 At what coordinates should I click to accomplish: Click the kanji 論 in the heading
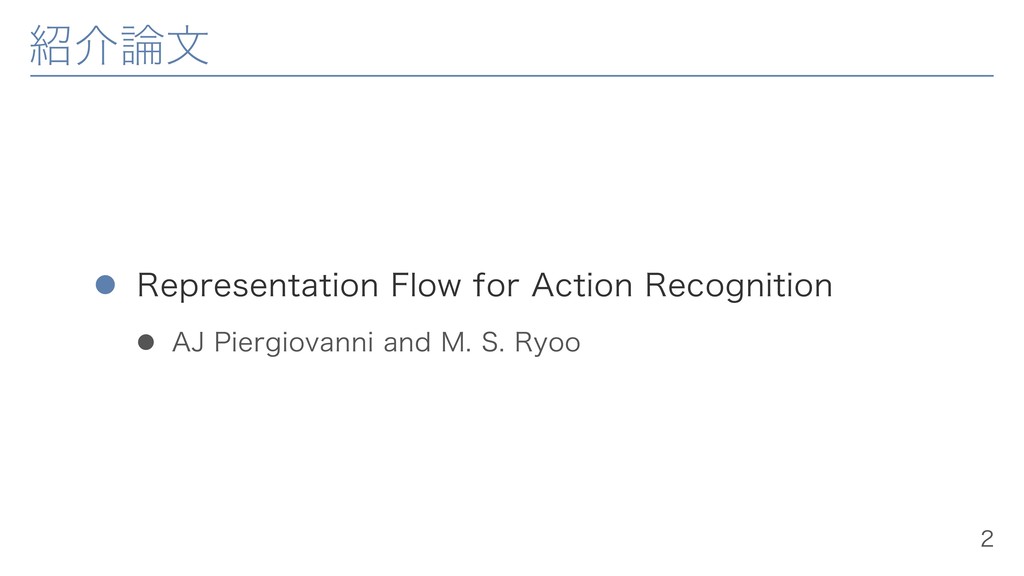click(142, 45)
